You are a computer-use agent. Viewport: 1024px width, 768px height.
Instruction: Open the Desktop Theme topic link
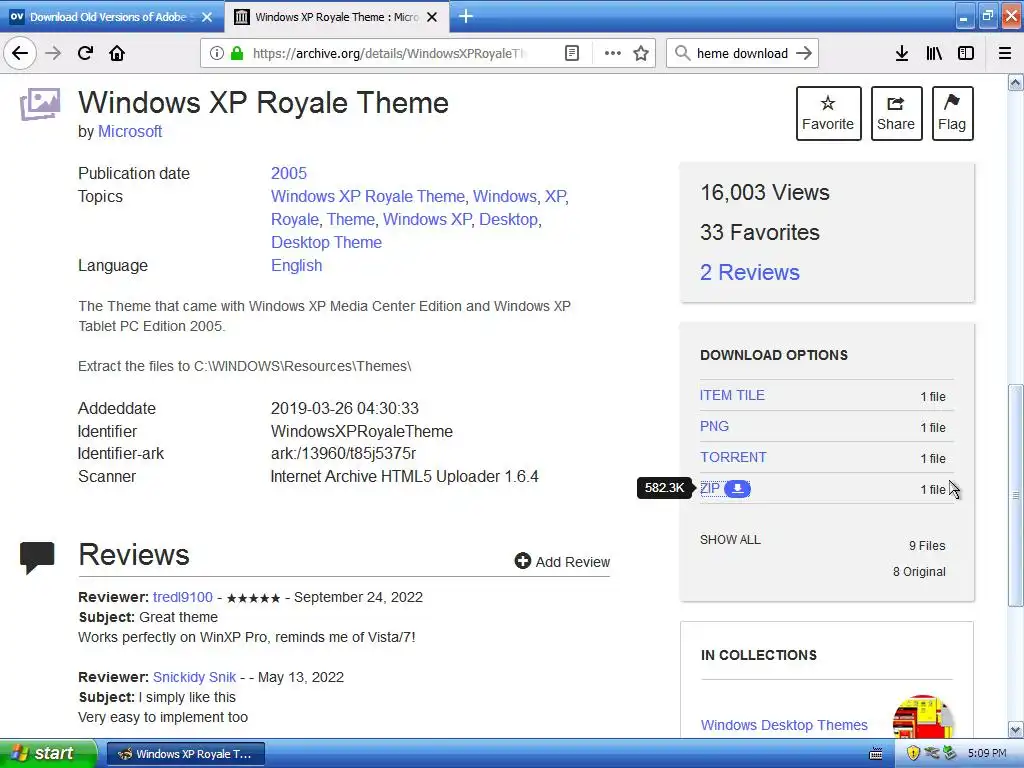[327, 242]
